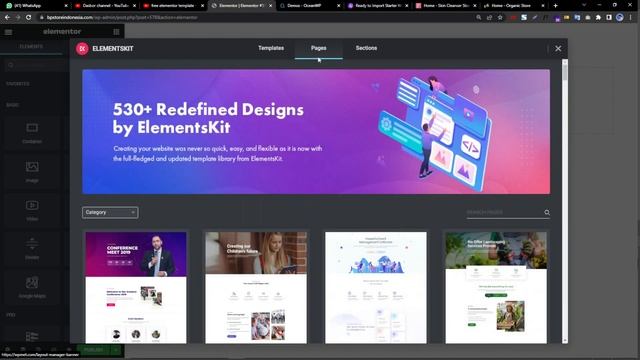Expand the Pro widget category

[10, 315]
